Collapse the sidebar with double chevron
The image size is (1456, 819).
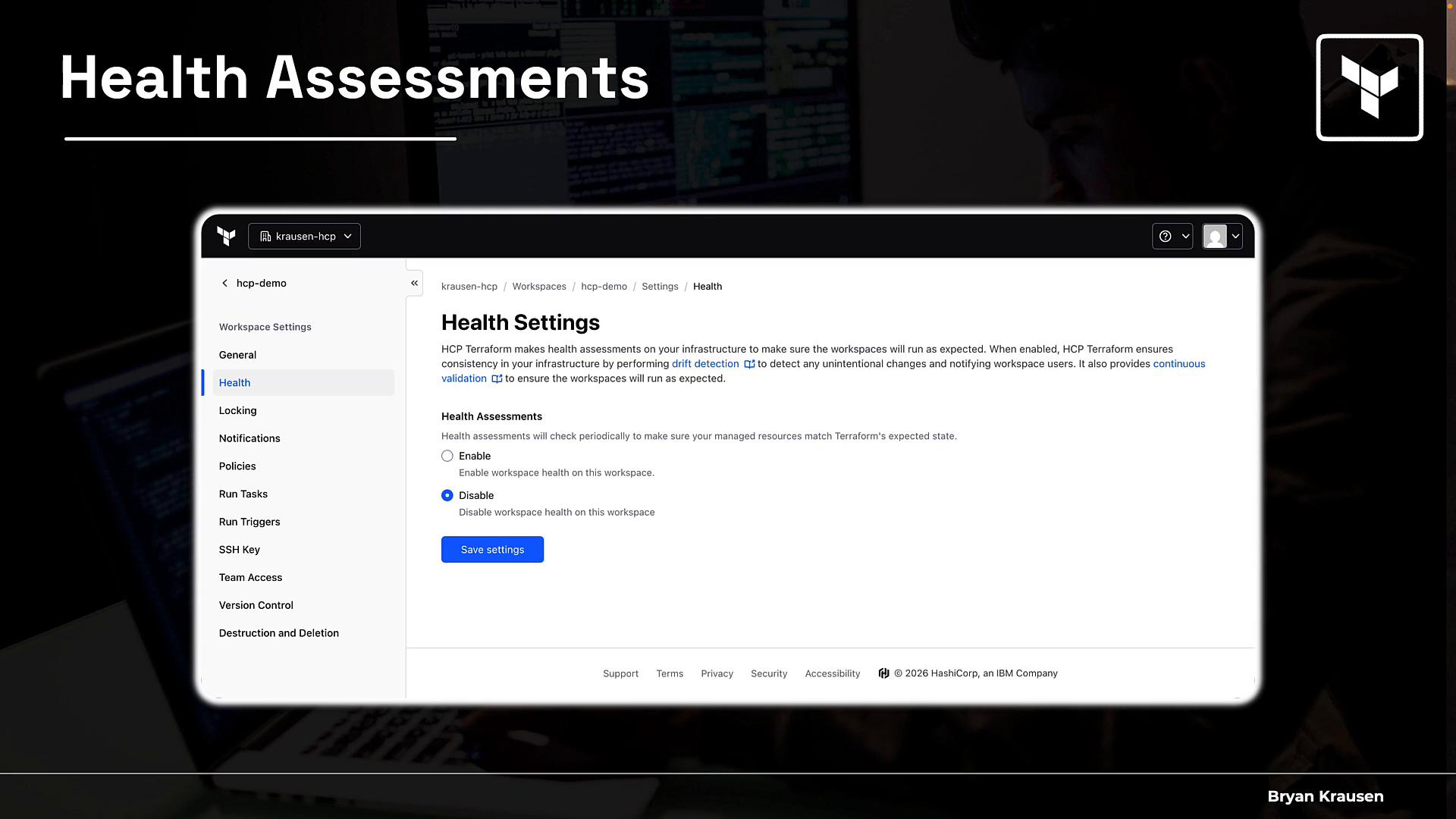coord(414,283)
